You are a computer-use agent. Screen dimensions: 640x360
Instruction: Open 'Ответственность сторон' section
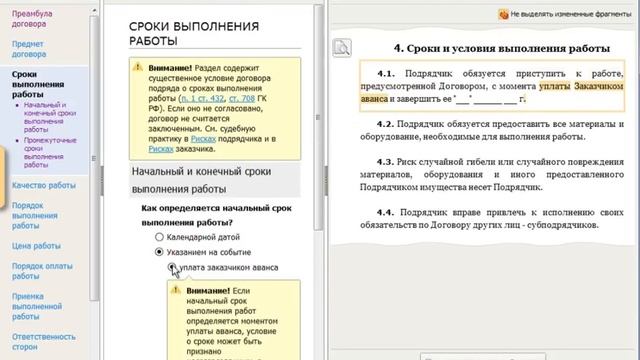[x=44, y=342]
